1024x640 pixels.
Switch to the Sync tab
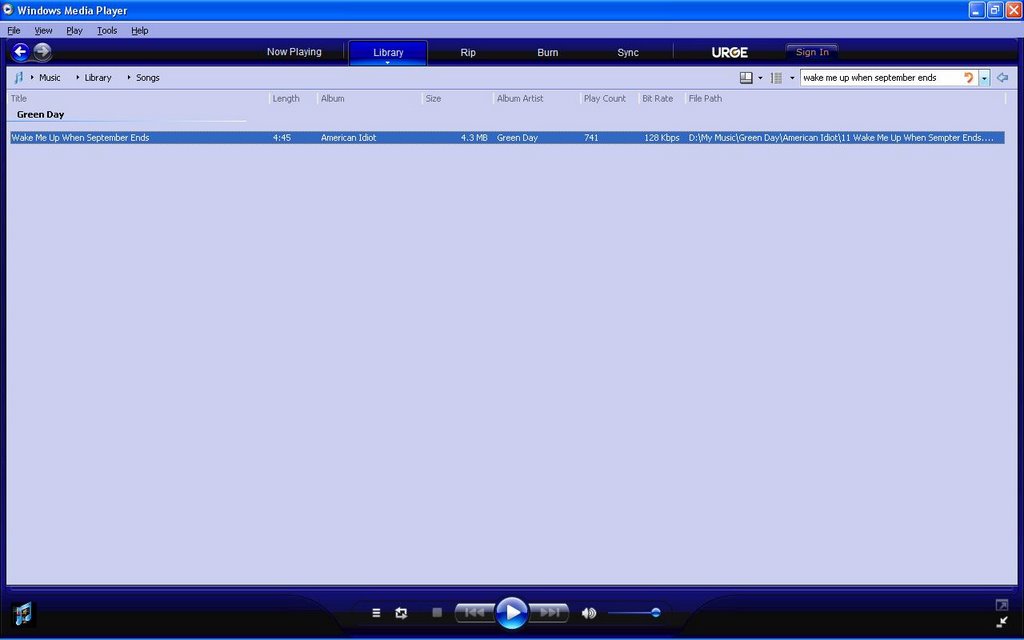point(628,52)
